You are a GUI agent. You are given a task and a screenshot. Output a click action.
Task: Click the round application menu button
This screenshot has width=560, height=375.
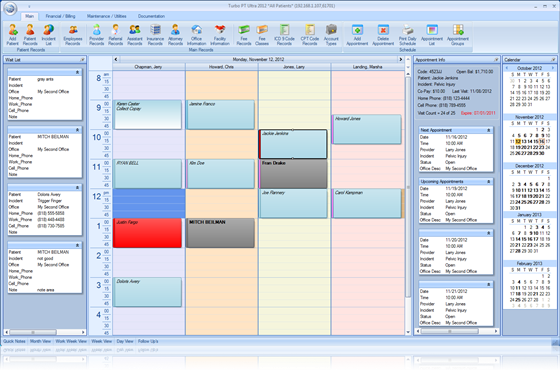click(x=10, y=8)
